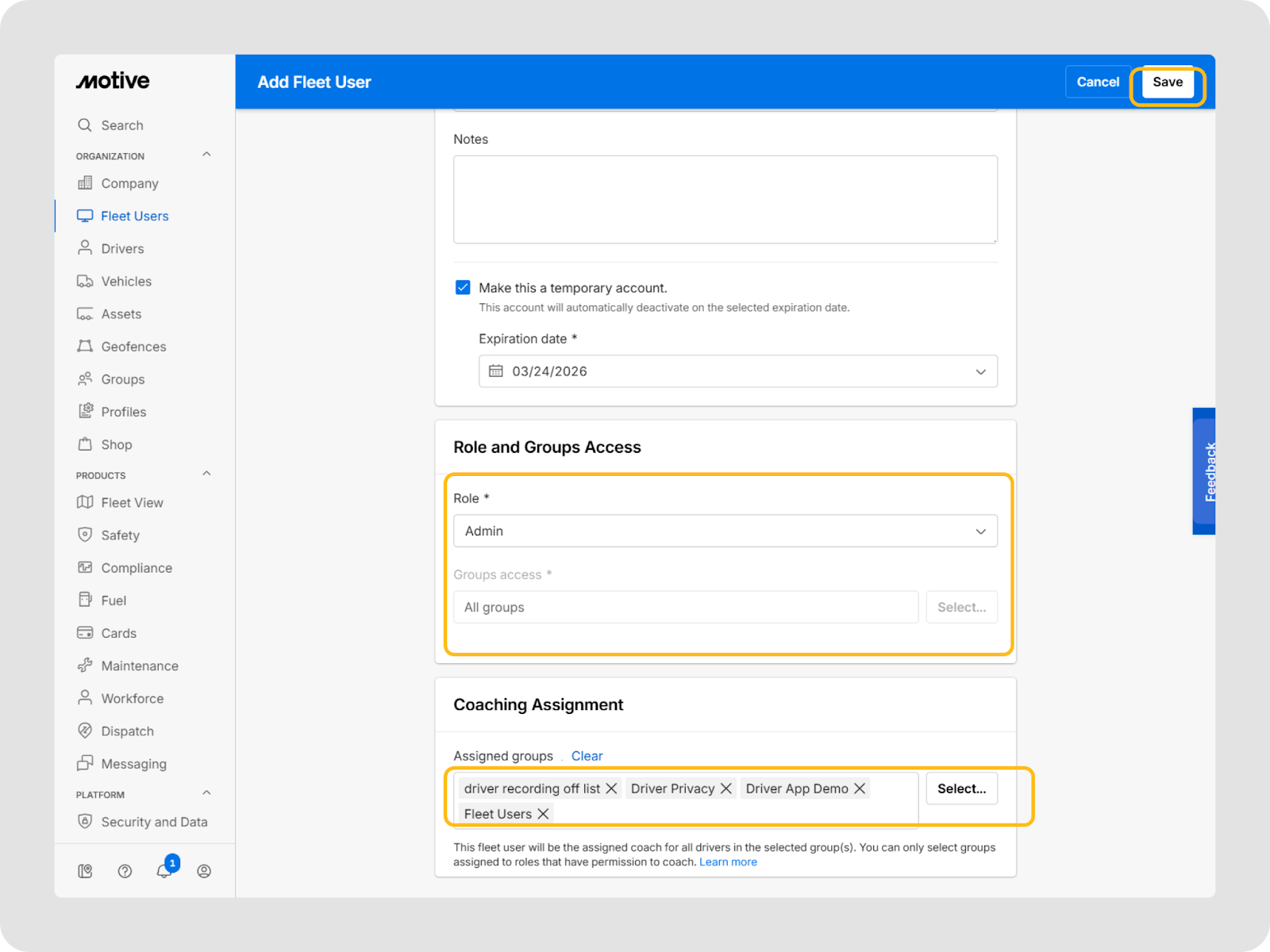This screenshot has height=952, width=1270.
Task: Open the help question mark icon
Action: 125,871
